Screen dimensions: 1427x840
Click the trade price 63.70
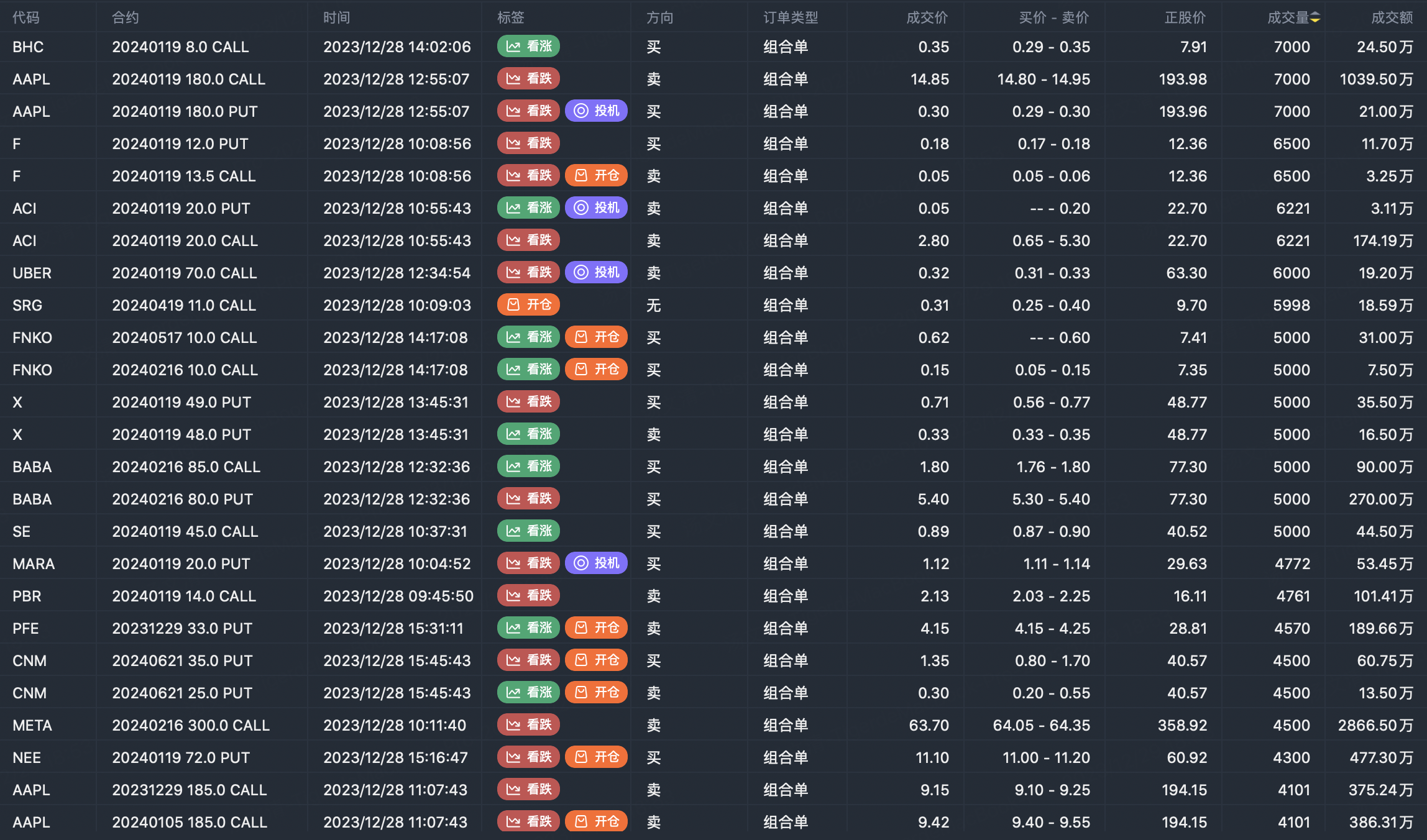pyautogui.click(x=929, y=725)
